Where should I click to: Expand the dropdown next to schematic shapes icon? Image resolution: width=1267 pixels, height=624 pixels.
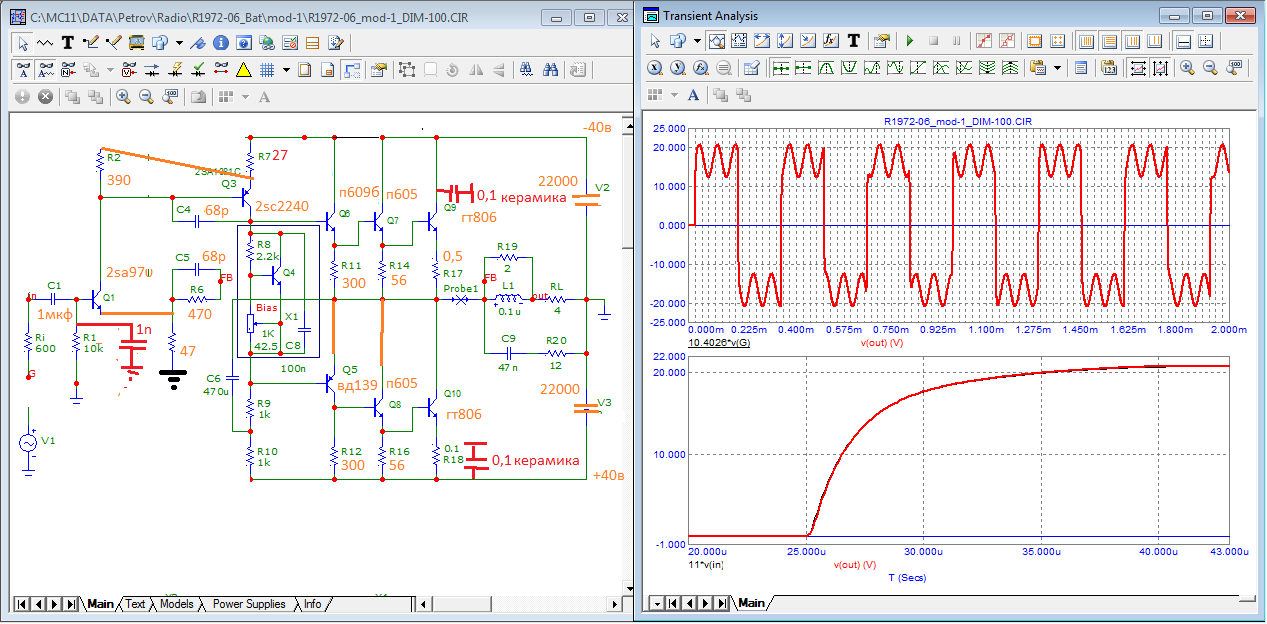click(179, 43)
